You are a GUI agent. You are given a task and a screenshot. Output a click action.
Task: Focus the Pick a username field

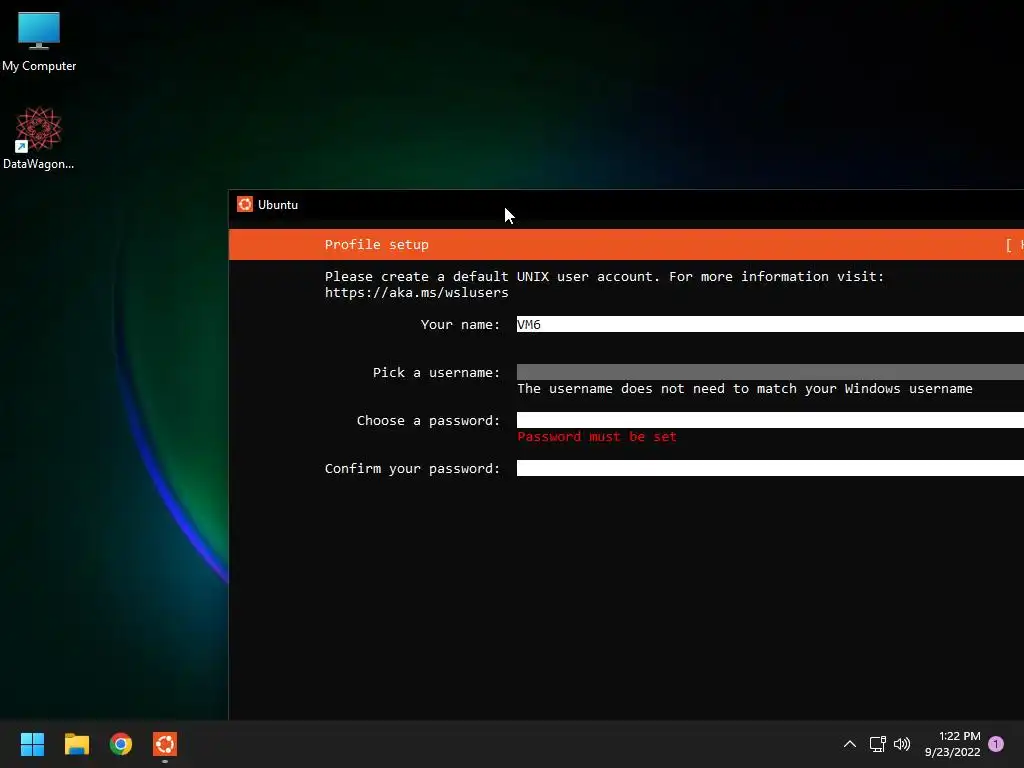tap(770, 372)
